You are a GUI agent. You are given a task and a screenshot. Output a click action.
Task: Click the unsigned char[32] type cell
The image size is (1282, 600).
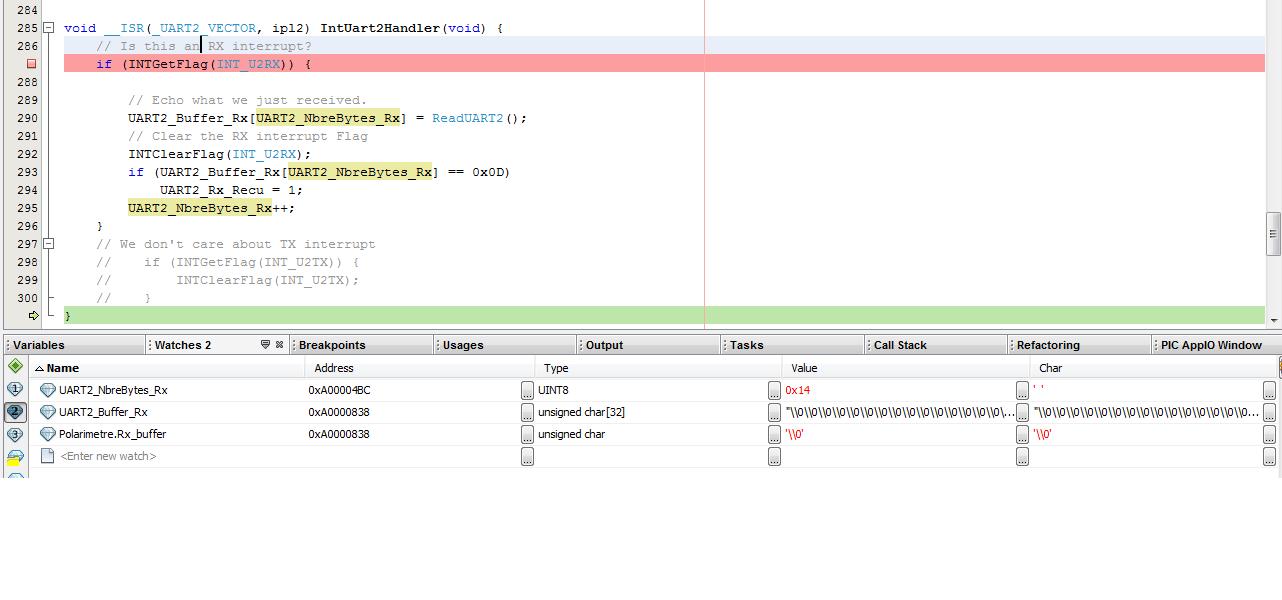click(581, 412)
